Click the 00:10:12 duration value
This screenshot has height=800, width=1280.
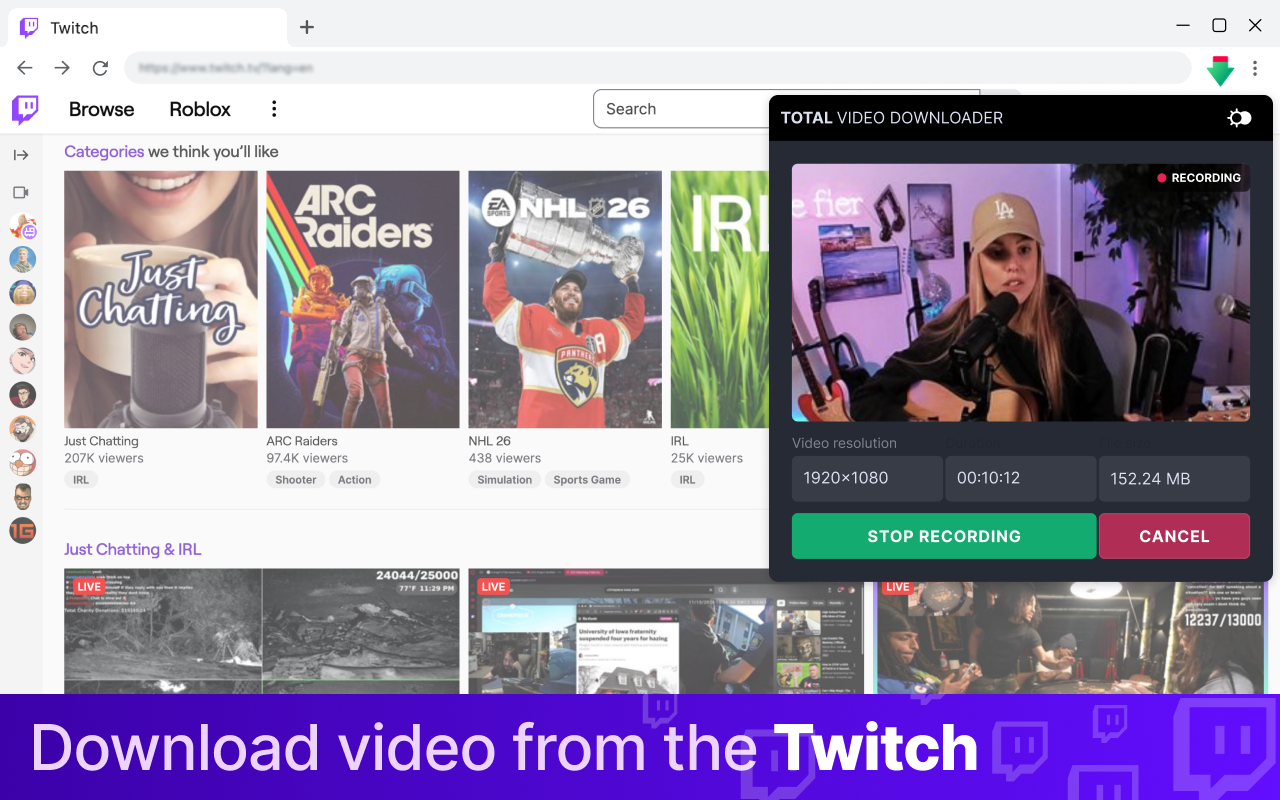1021,478
